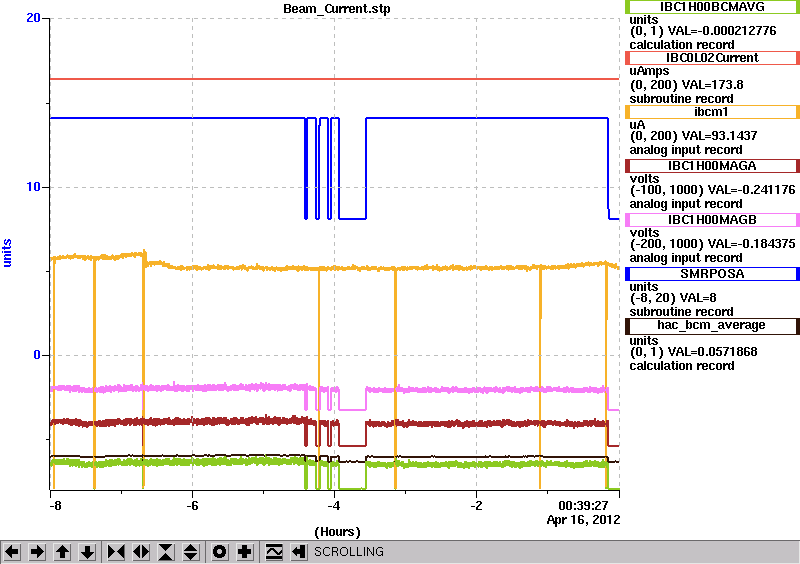This screenshot has height=564, width=800.
Task: Click the 20 tick label on the Y axis
Action: tap(33, 18)
